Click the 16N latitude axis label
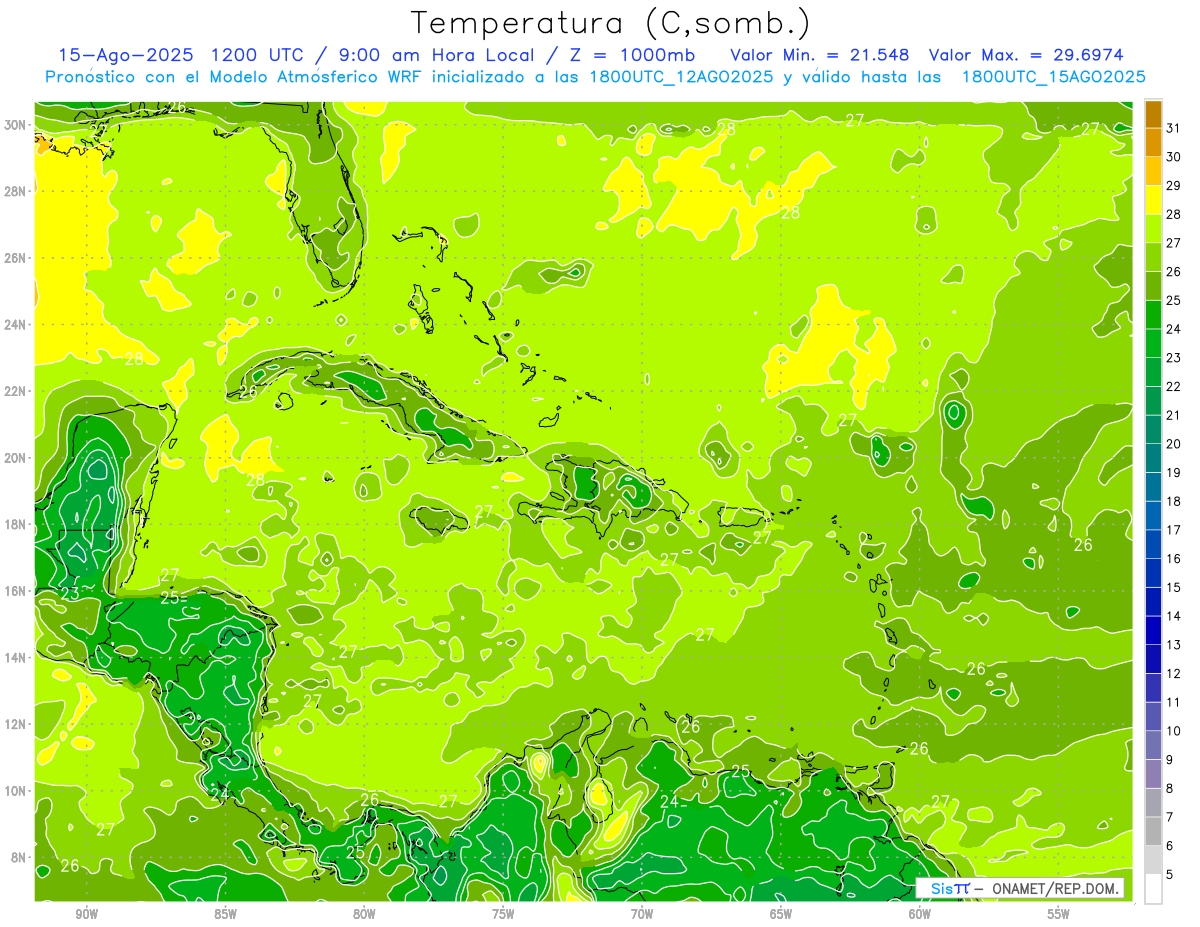 coord(16,591)
